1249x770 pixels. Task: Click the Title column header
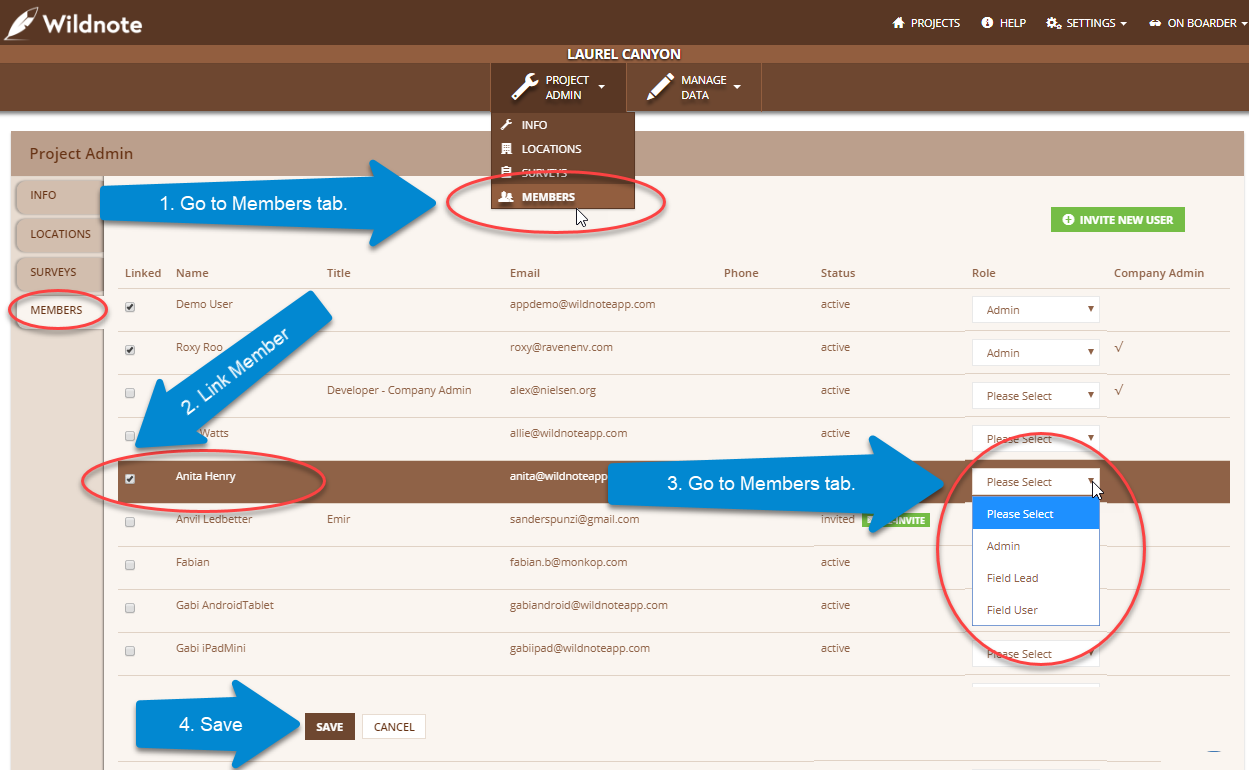tap(339, 273)
